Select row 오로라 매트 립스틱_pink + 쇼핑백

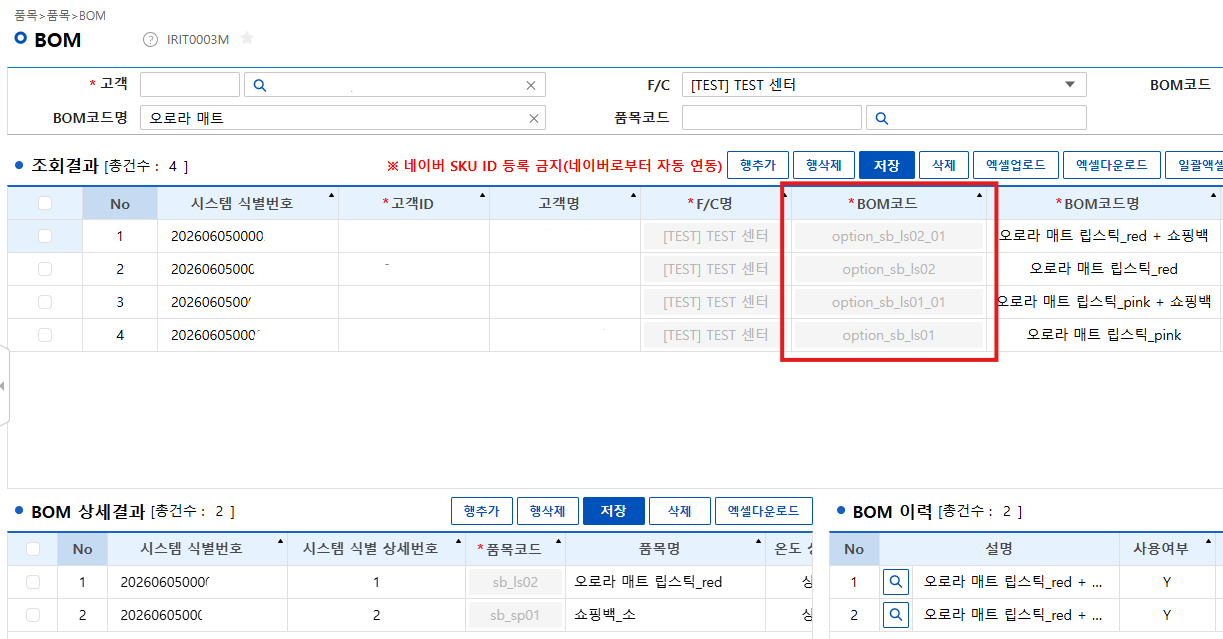1104,302
